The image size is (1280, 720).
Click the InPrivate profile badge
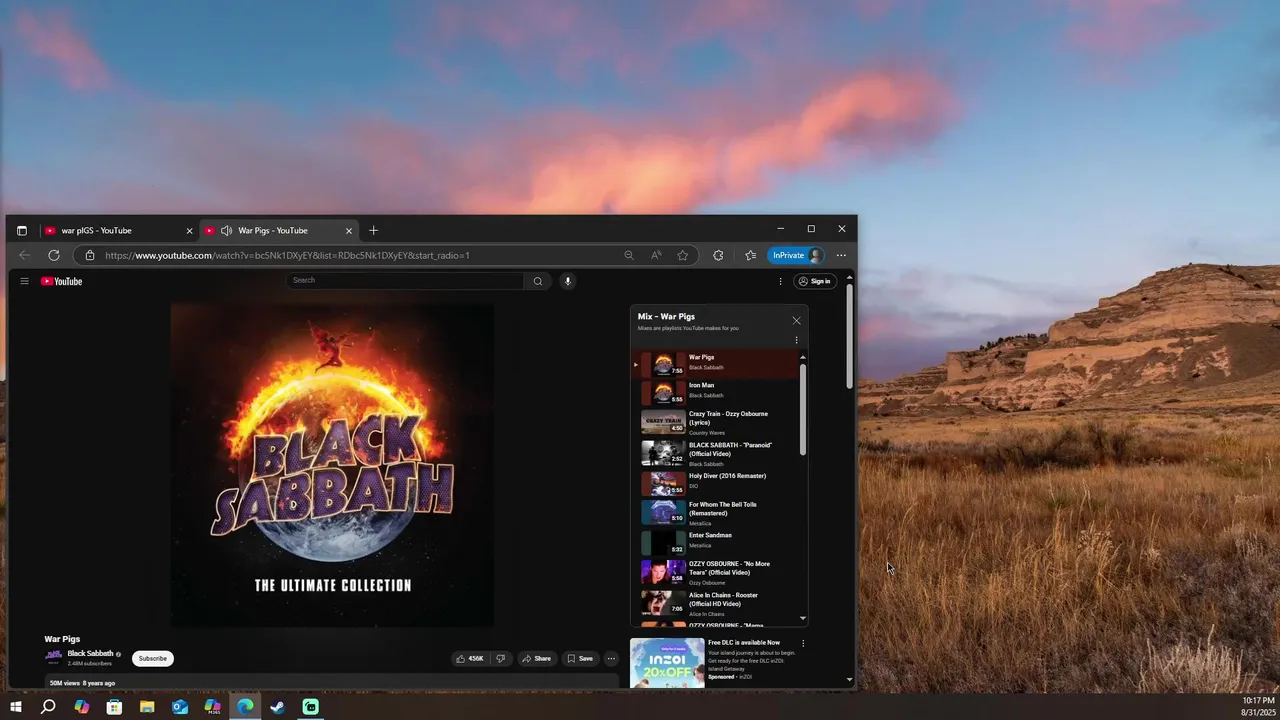pyautogui.click(x=797, y=255)
